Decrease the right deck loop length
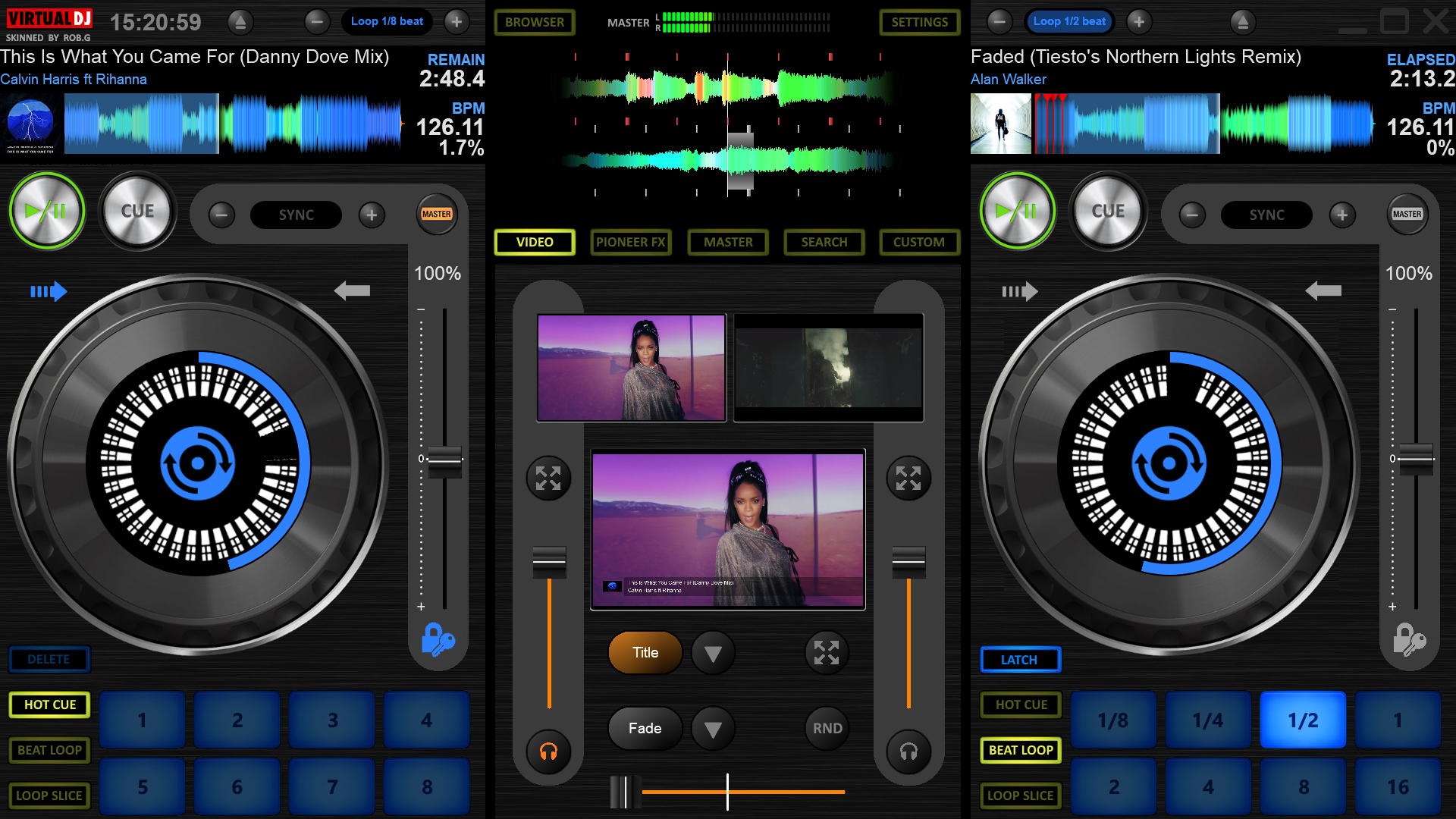1456x819 pixels. coord(999,22)
